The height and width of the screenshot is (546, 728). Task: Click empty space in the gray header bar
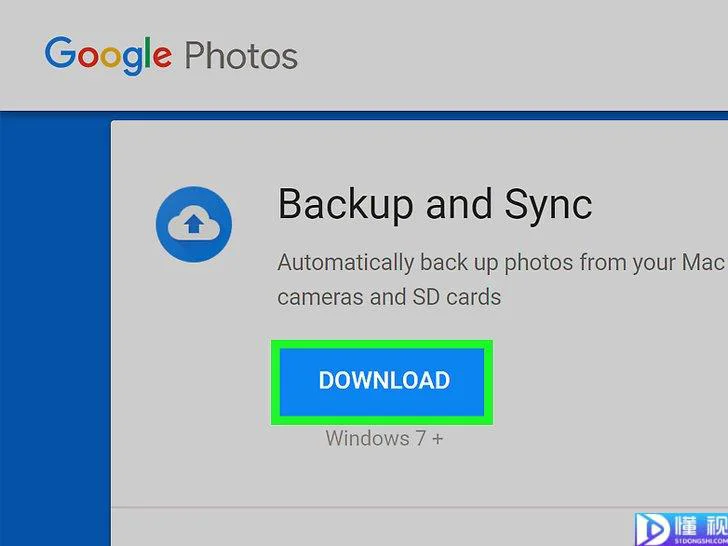[x=511, y=56]
